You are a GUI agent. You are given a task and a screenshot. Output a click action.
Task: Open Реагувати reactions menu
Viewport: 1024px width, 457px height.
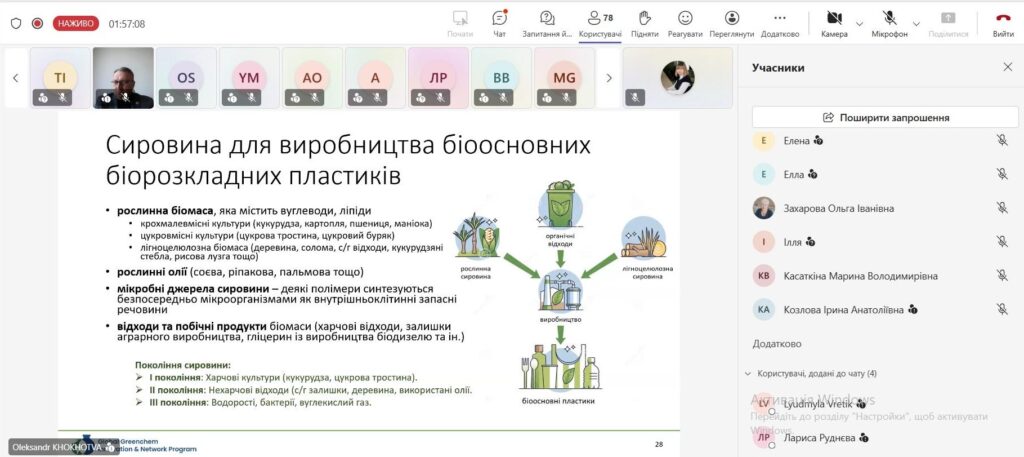pyautogui.click(x=685, y=24)
